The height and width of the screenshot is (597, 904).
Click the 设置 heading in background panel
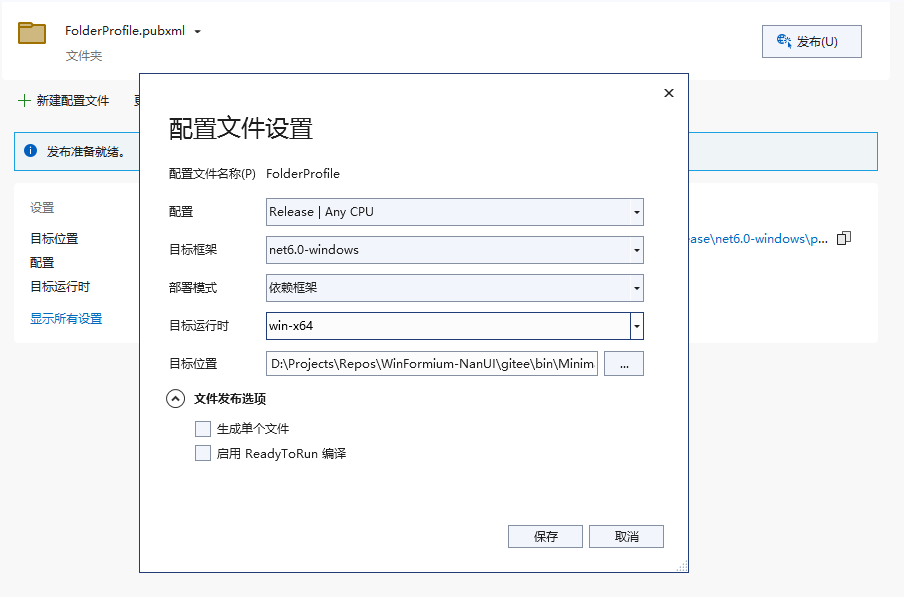42,208
